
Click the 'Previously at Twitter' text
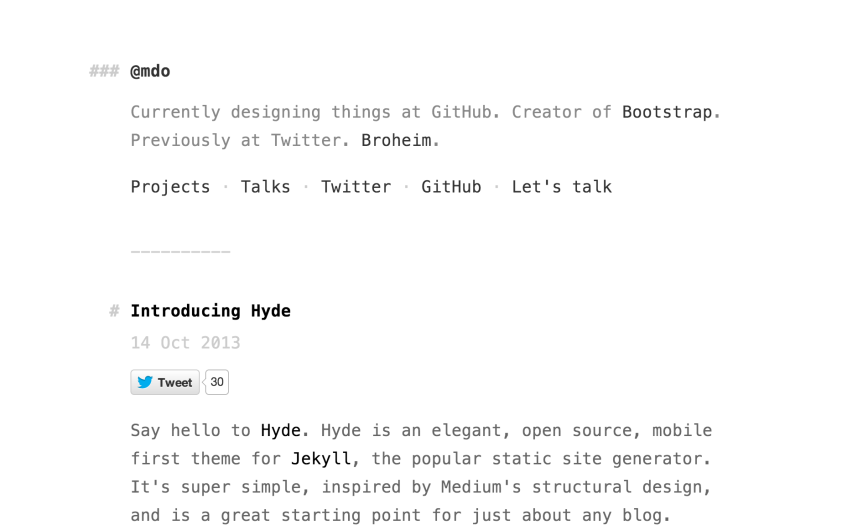[235, 140]
